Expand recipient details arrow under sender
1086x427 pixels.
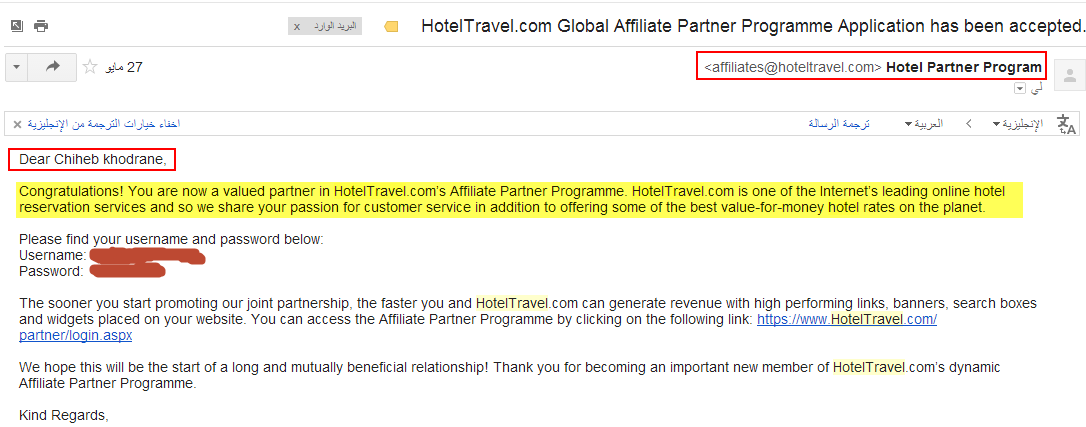tap(1020, 89)
